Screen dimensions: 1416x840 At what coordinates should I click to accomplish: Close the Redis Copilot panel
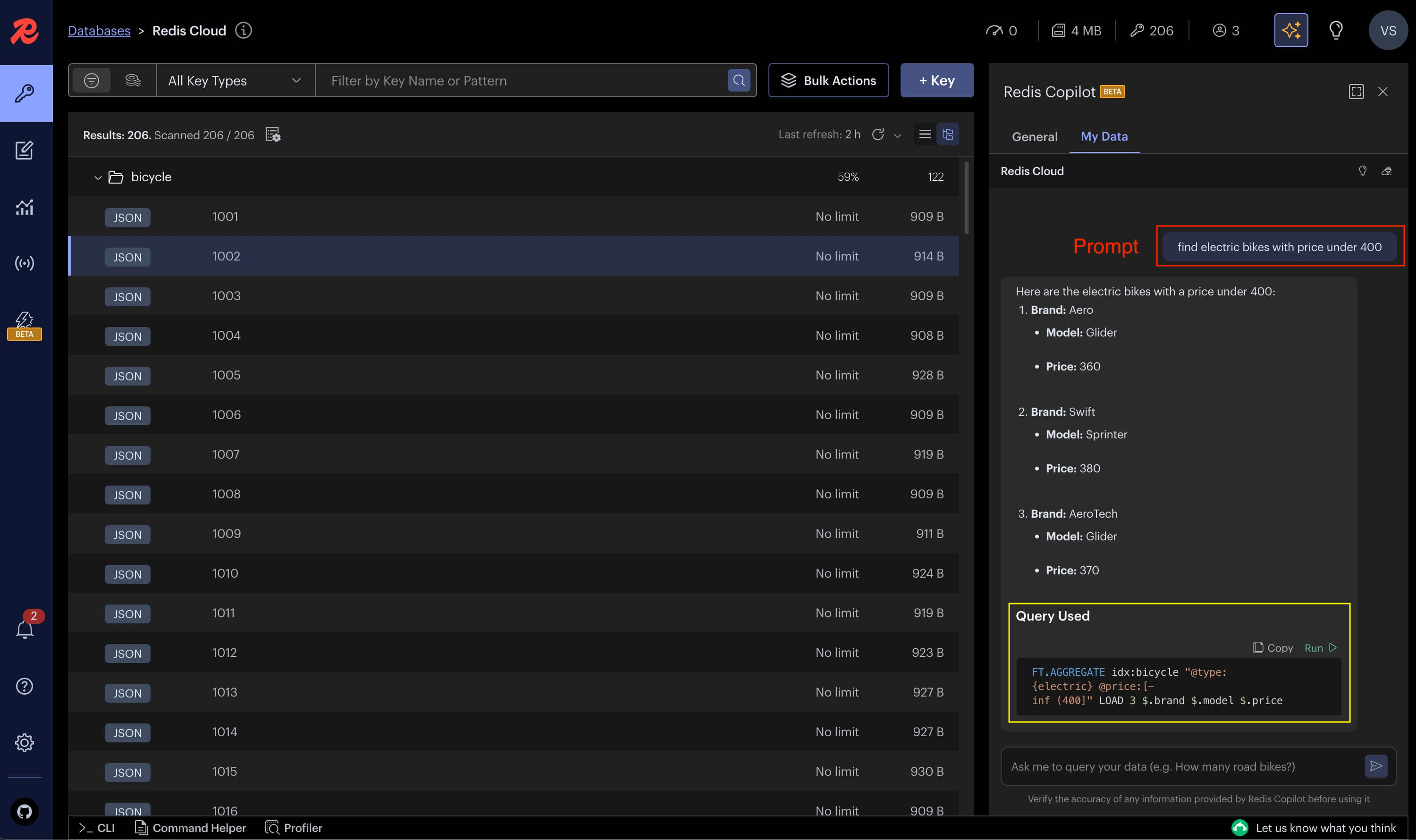[x=1382, y=92]
